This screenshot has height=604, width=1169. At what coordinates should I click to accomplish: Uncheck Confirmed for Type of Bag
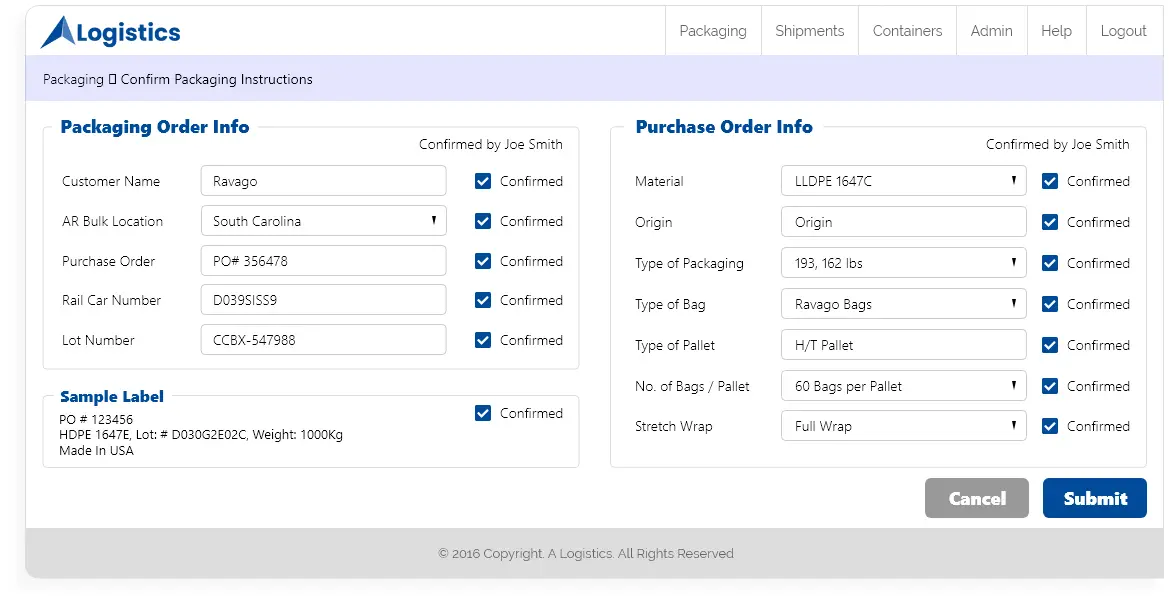(x=1050, y=304)
